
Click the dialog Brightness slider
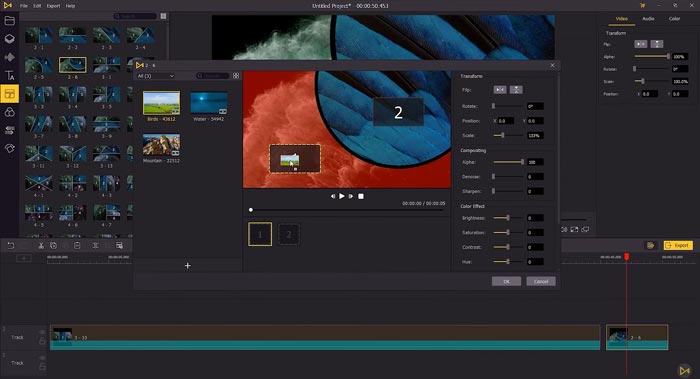[x=508, y=218]
